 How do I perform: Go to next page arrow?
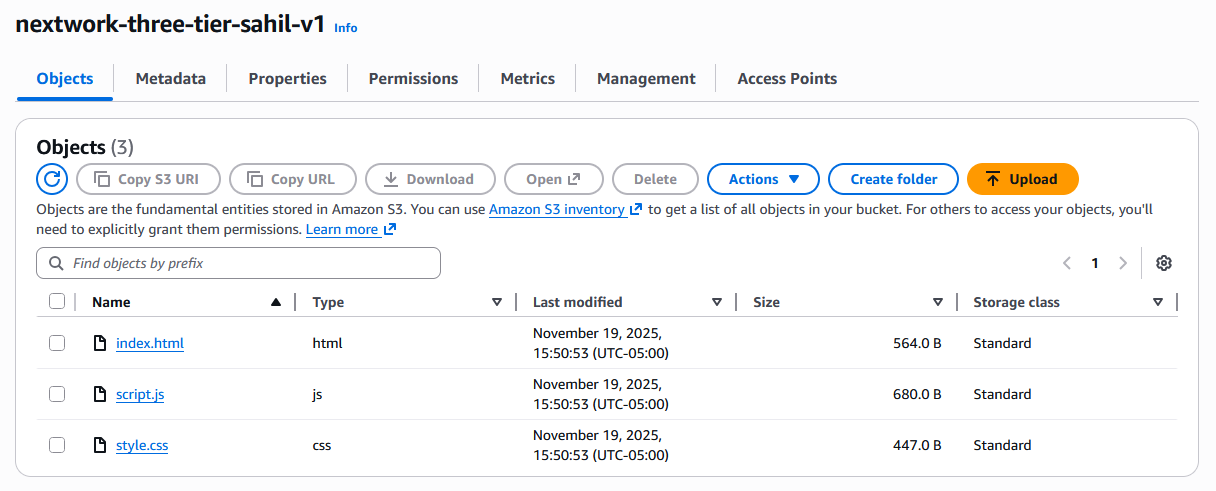tap(1123, 263)
